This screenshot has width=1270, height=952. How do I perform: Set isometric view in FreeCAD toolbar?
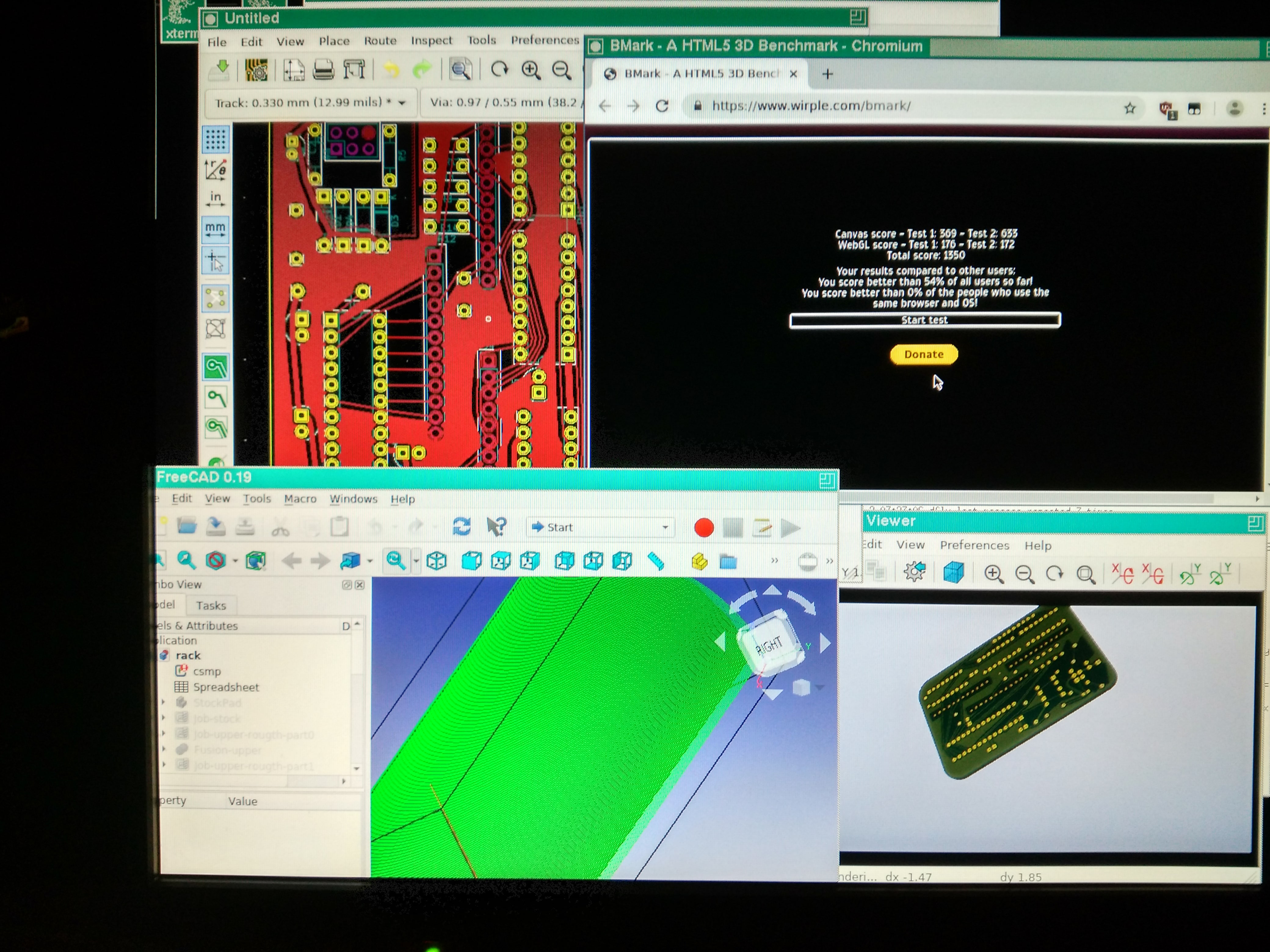tap(437, 561)
